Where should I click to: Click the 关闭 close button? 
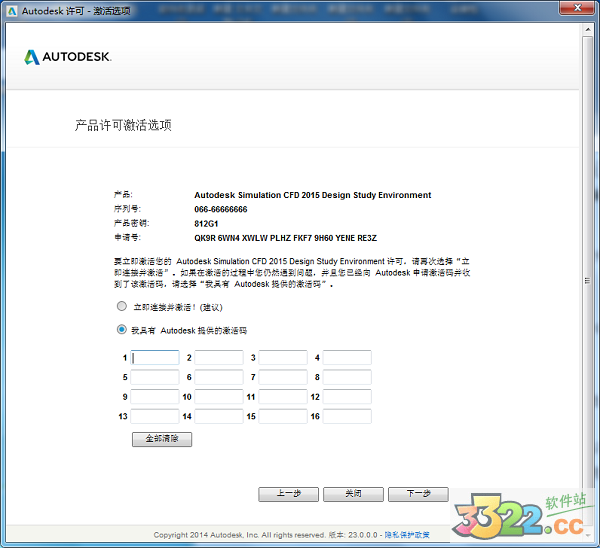tap(353, 494)
